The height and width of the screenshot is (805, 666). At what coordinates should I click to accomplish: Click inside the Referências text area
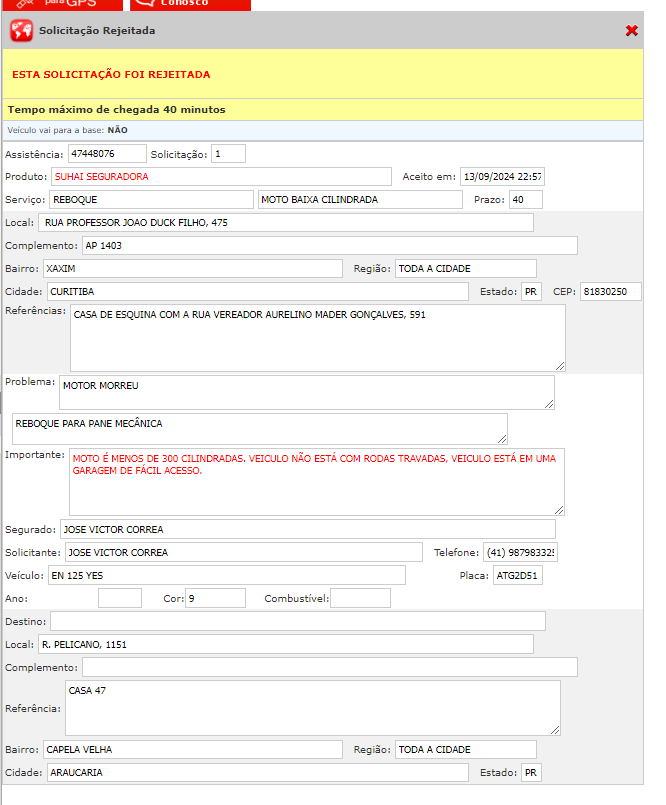(317, 338)
